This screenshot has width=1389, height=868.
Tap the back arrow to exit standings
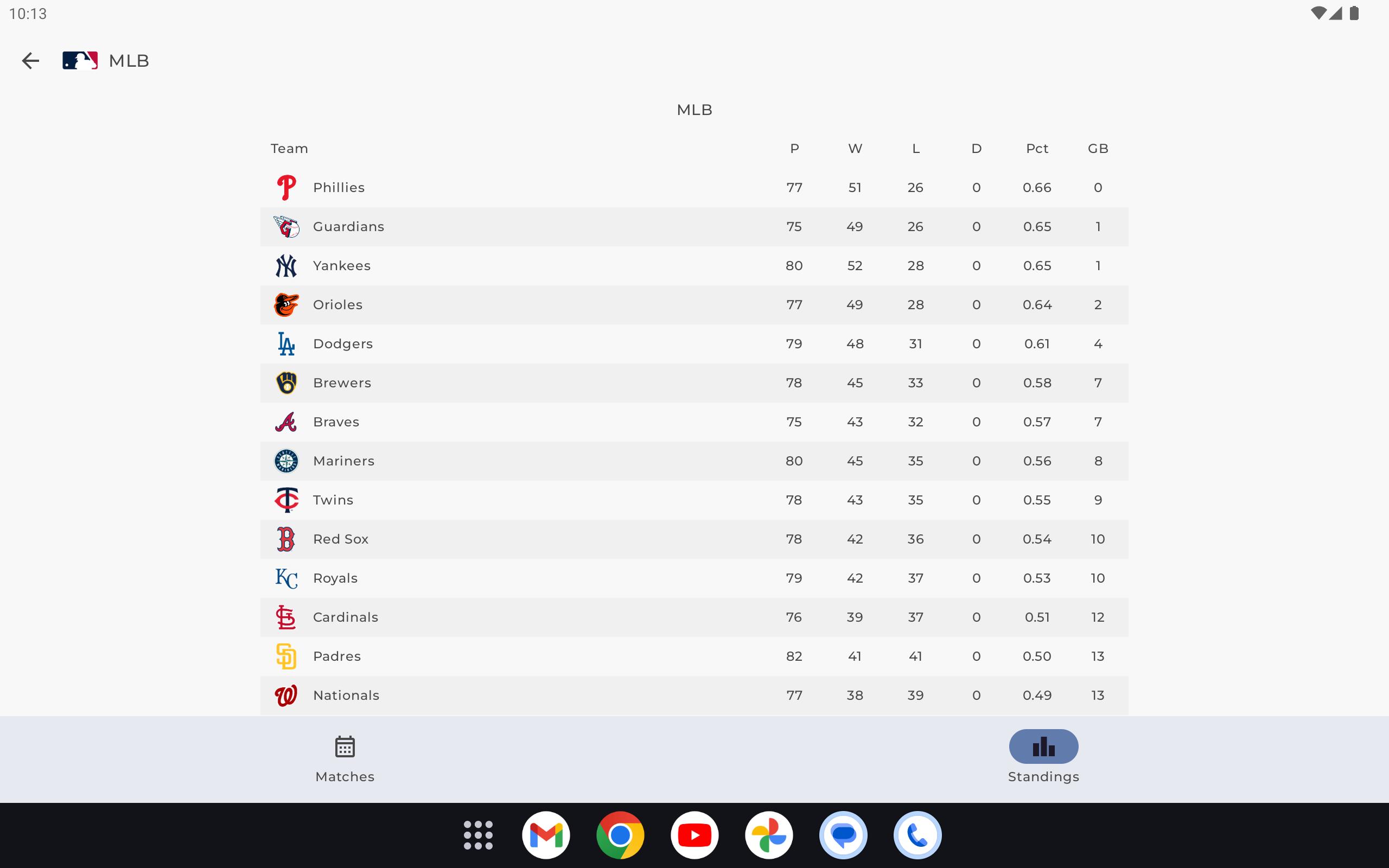click(x=30, y=60)
